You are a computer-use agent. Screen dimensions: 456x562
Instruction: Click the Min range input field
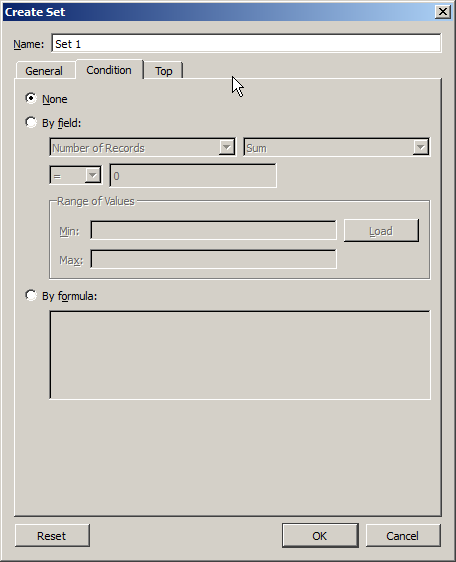coord(213,230)
